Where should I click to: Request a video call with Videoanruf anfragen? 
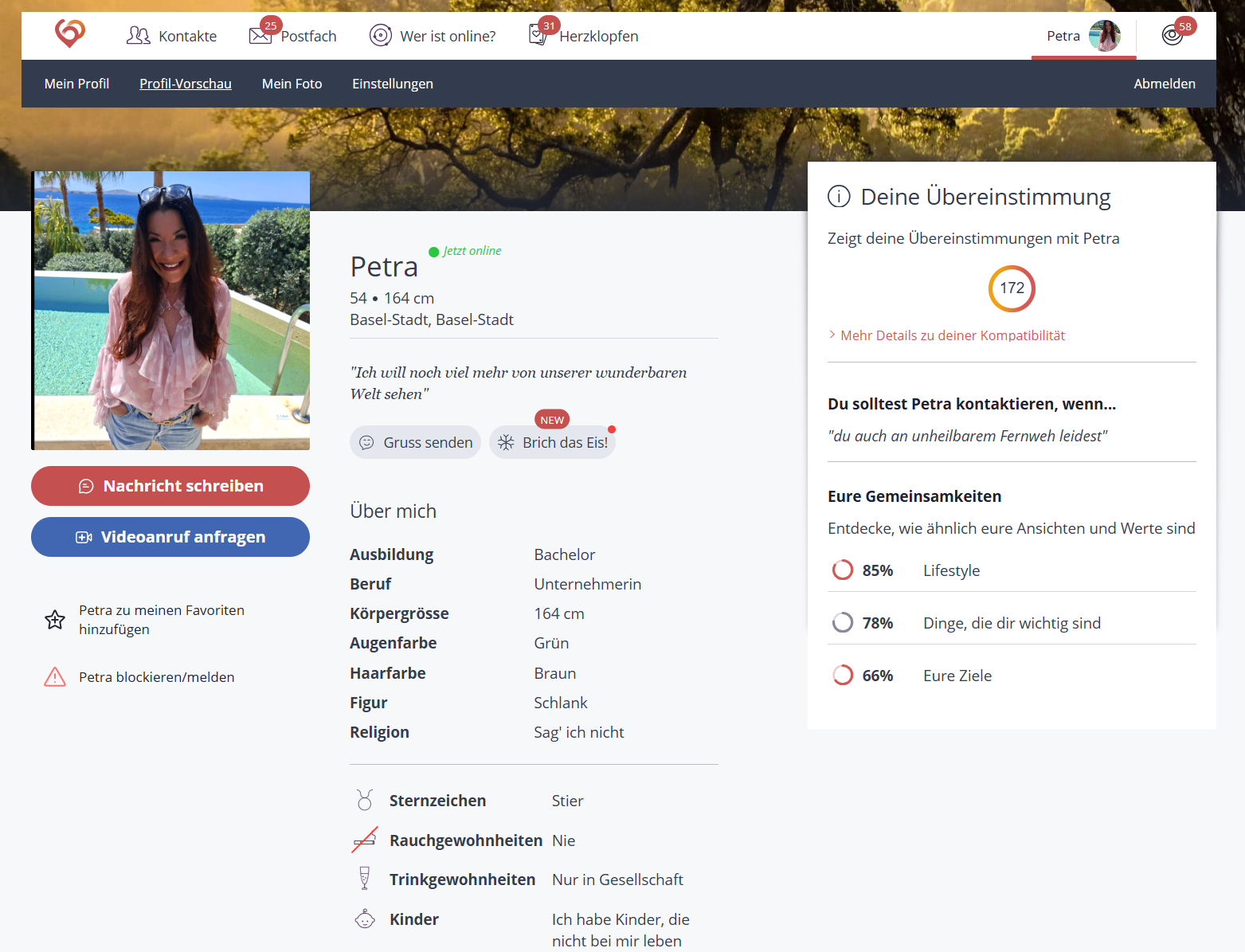(x=170, y=537)
